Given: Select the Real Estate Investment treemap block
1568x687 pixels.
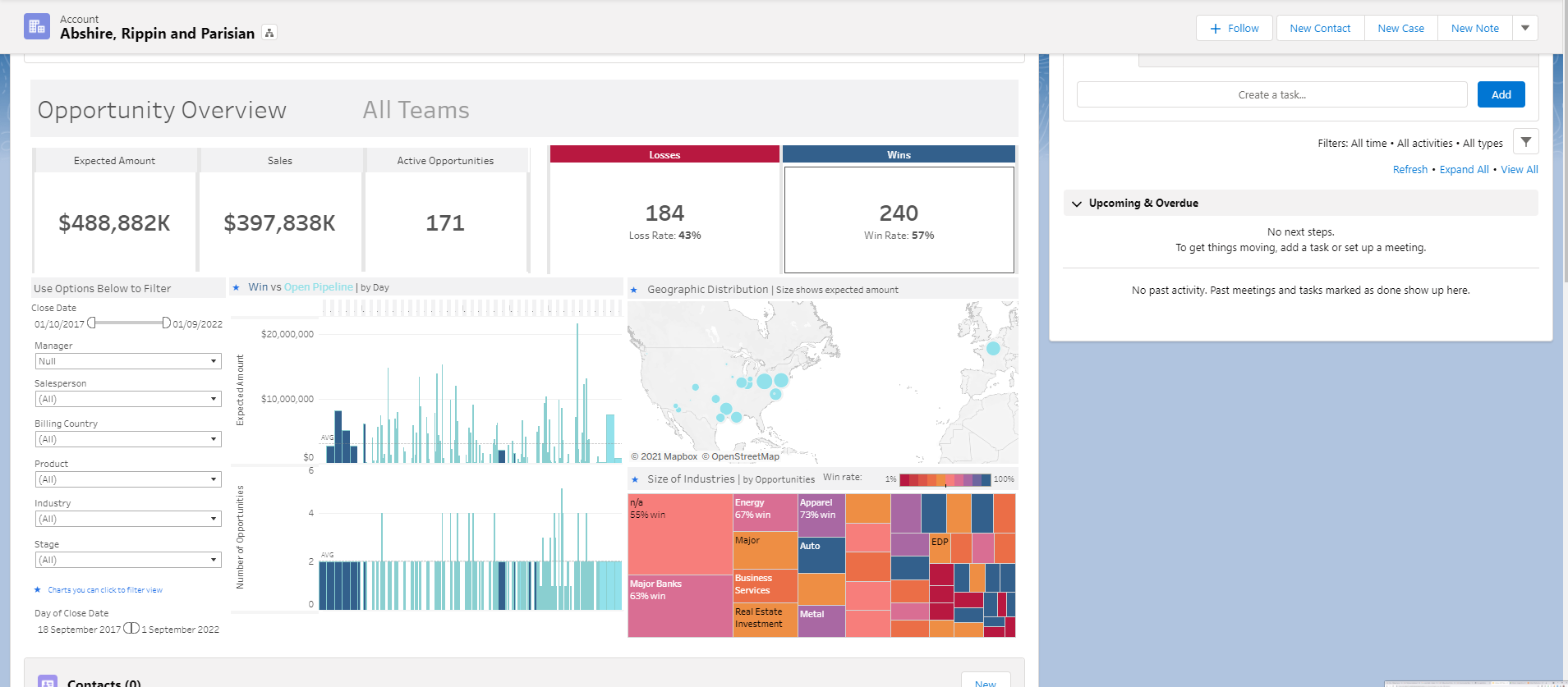Looking at the screenshot, I should (x=765, y=621).
